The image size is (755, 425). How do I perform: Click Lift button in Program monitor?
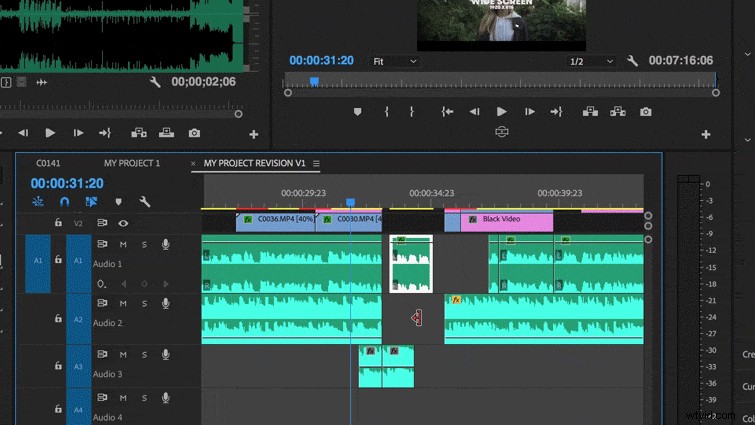[x=590, y=112]
